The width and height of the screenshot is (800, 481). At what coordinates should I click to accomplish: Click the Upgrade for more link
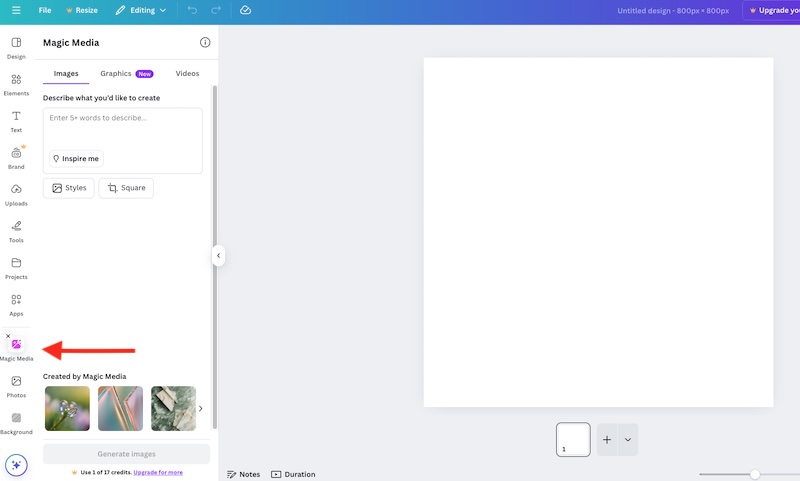[x=158, y=472]
